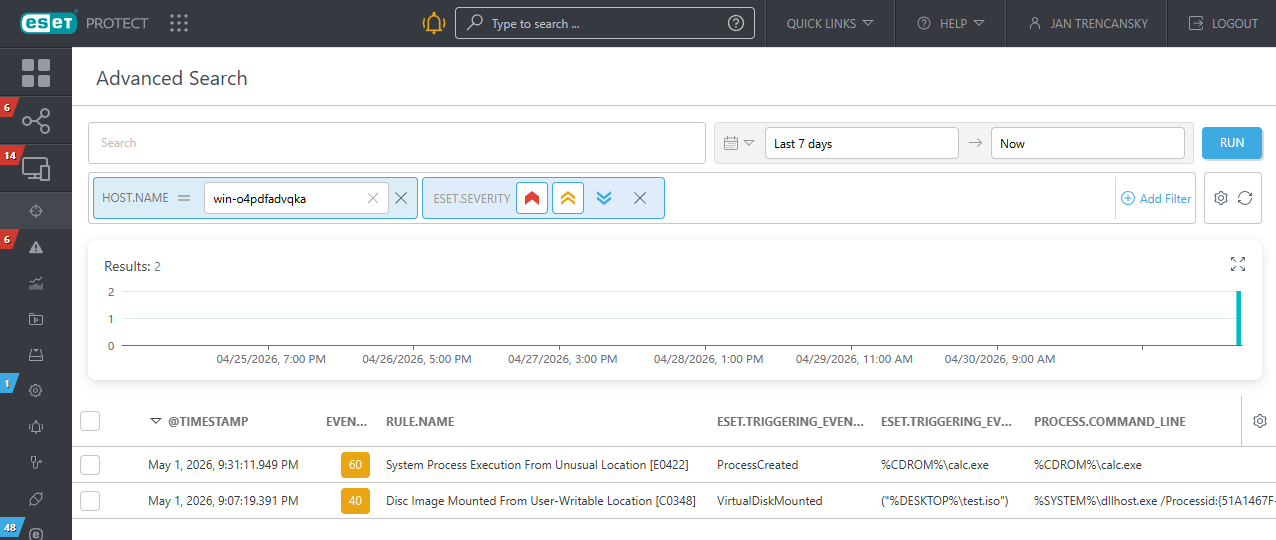Toggle the orange medium severity filter
Image resolution: width=1276 pixels, height=540 pixels.
[x=568, y=198]
